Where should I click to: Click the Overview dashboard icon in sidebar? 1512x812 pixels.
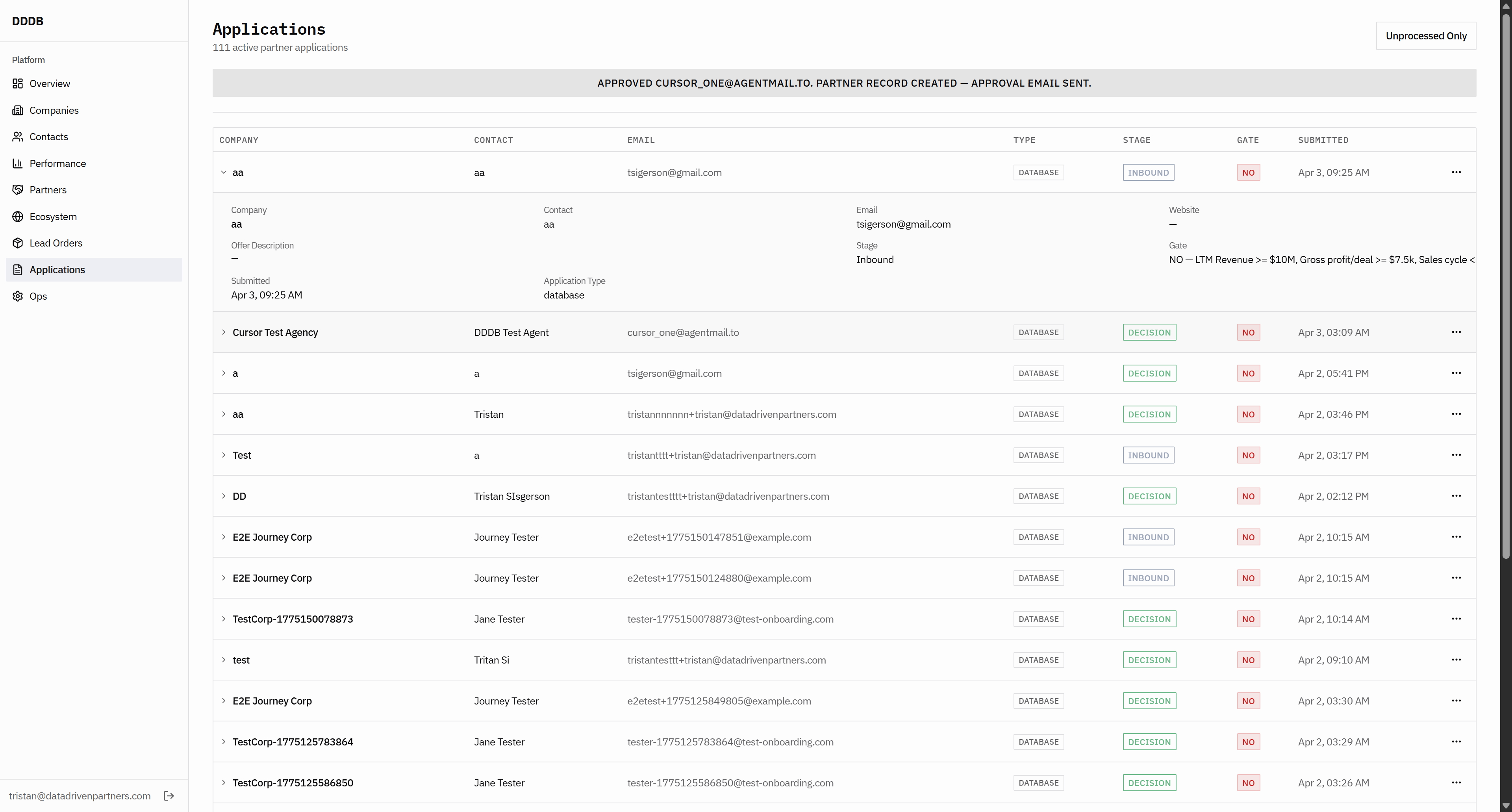point(18,83)
